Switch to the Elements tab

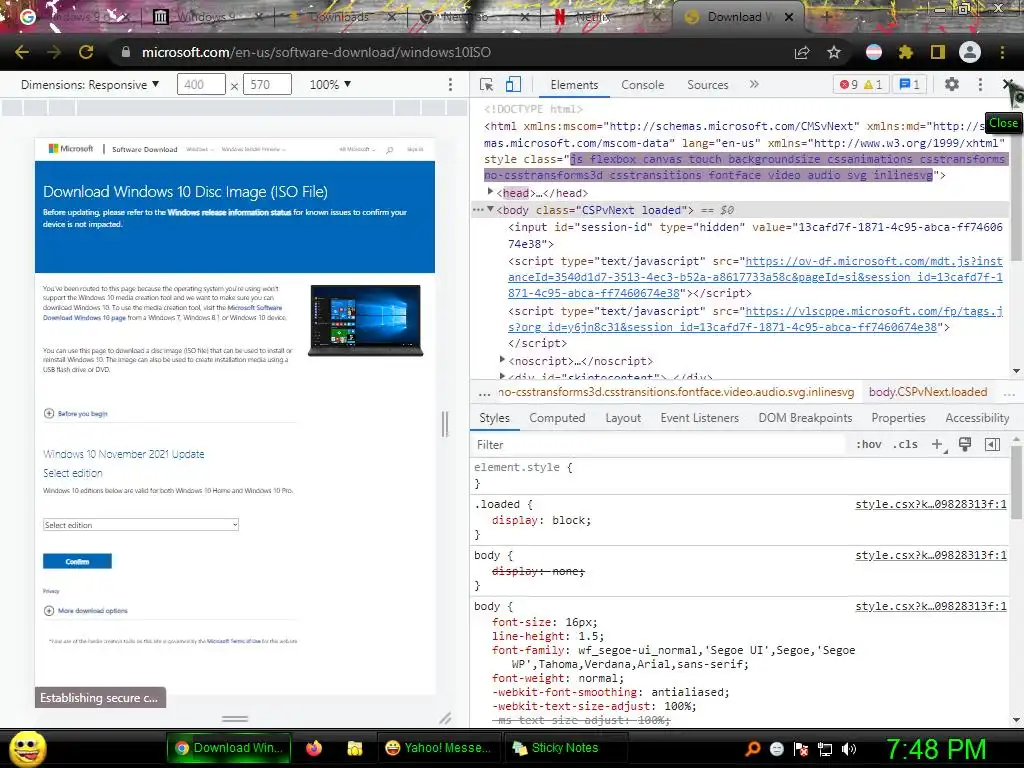(x=574, y=85)
